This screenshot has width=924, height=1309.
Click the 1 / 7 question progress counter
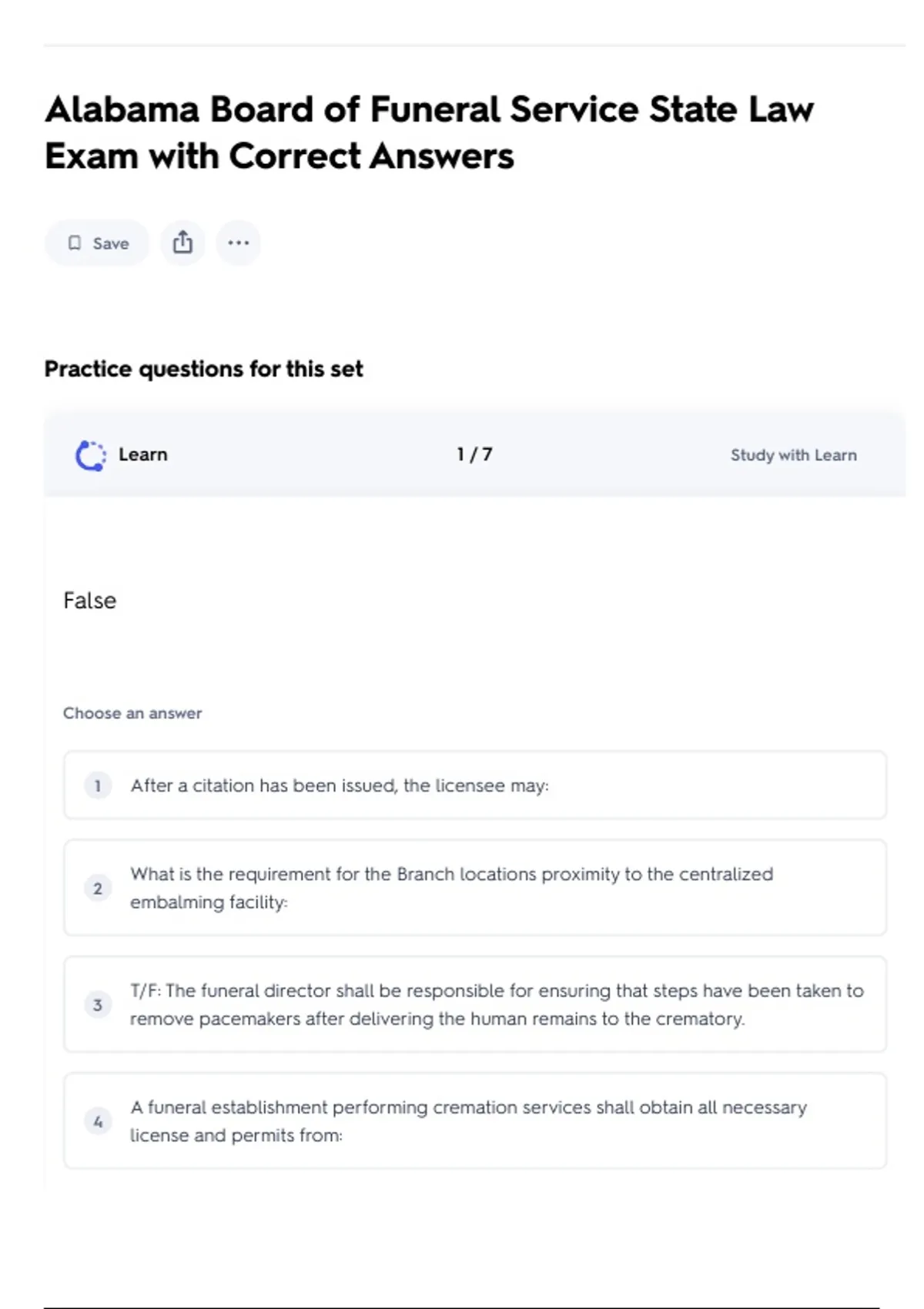pos(474,454)
